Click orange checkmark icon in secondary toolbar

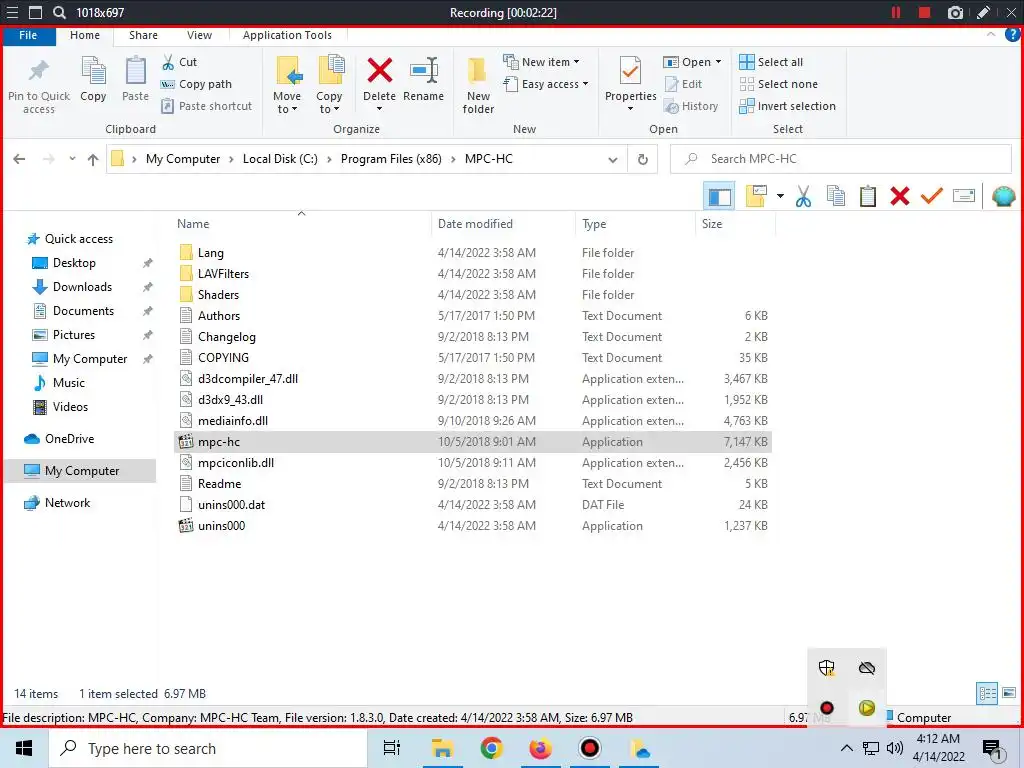(x=931, y=196)
